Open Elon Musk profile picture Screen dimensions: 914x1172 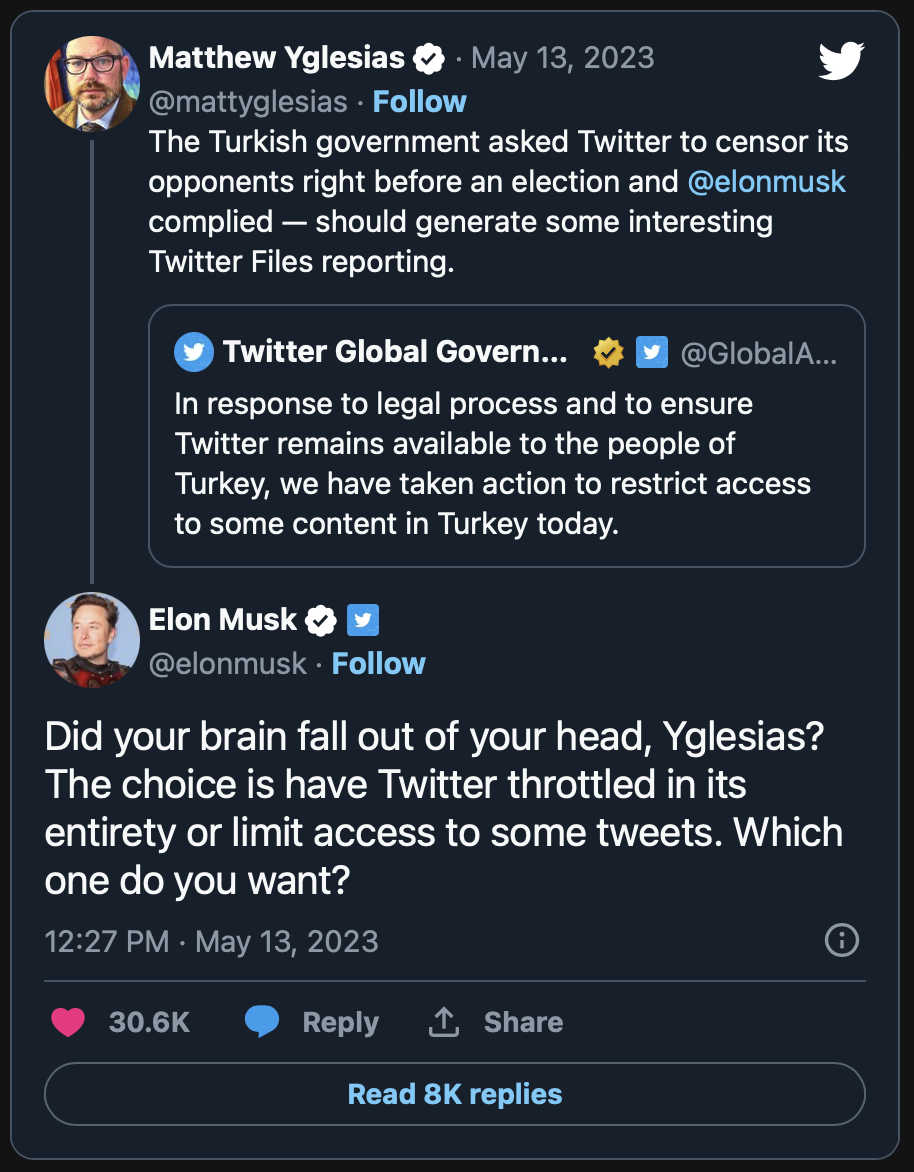click(x=92, y=639)
